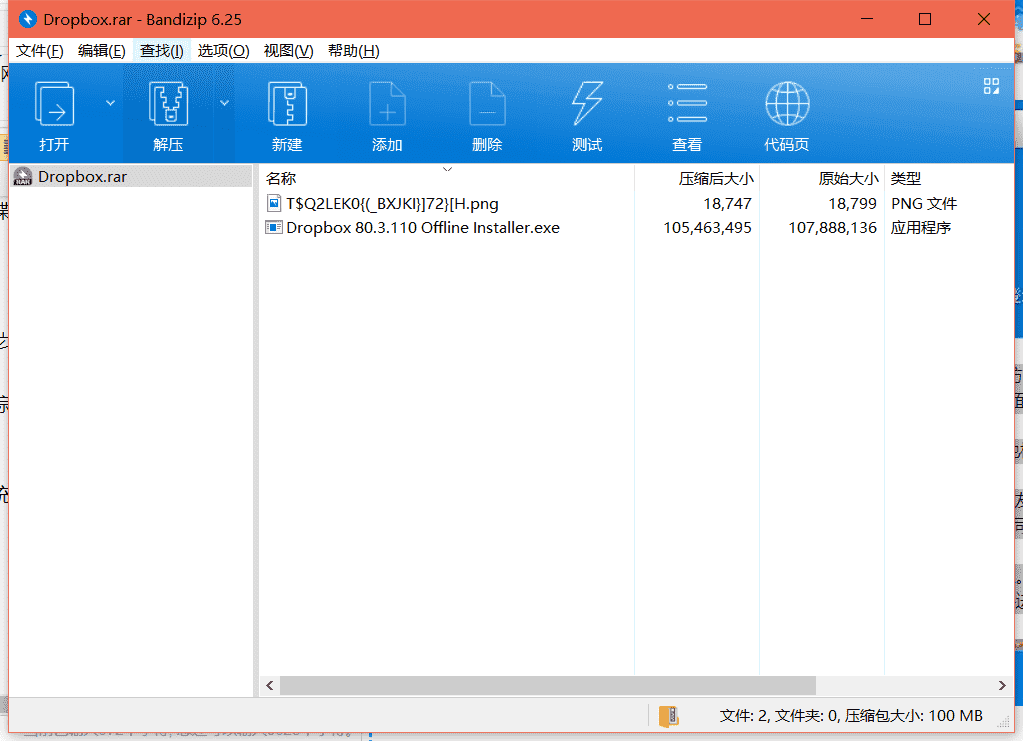Open the File (文件) menu
Image resolution: width=1023 pixels, height=741 pixels.
coord(40,51)
